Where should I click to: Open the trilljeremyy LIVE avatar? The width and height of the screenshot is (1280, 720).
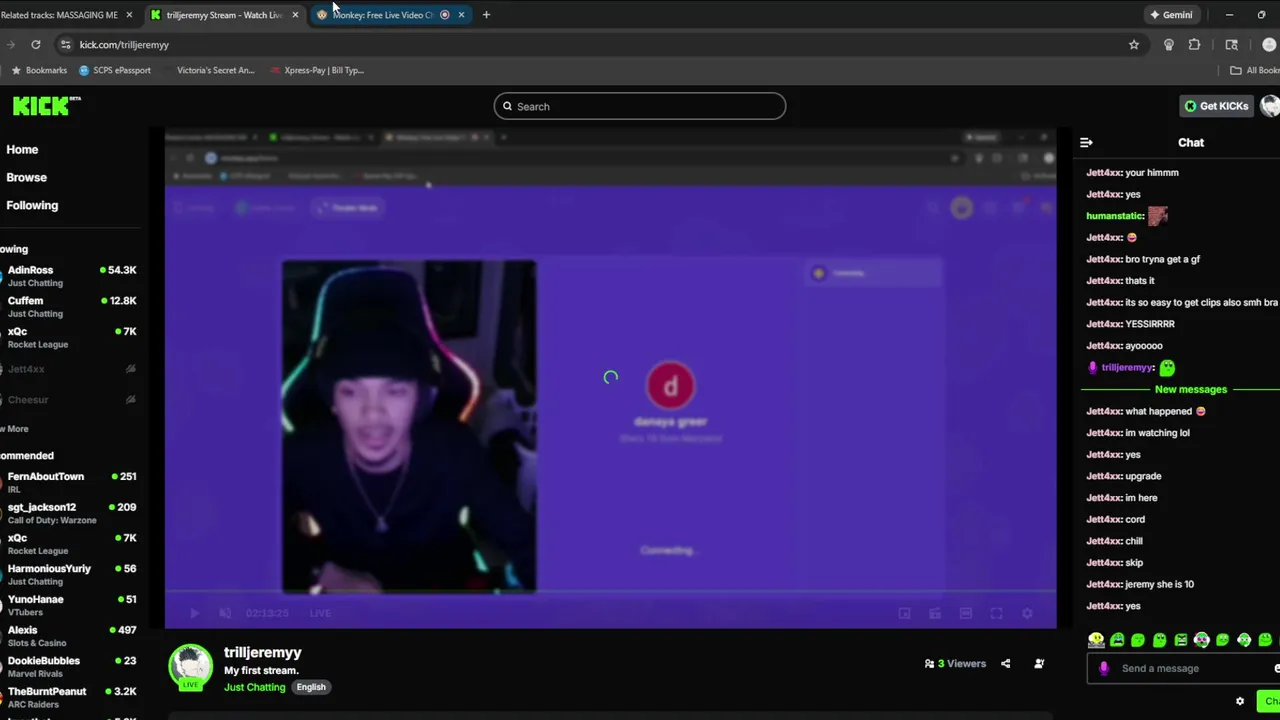pyautogui.click(x=190, y=668)
